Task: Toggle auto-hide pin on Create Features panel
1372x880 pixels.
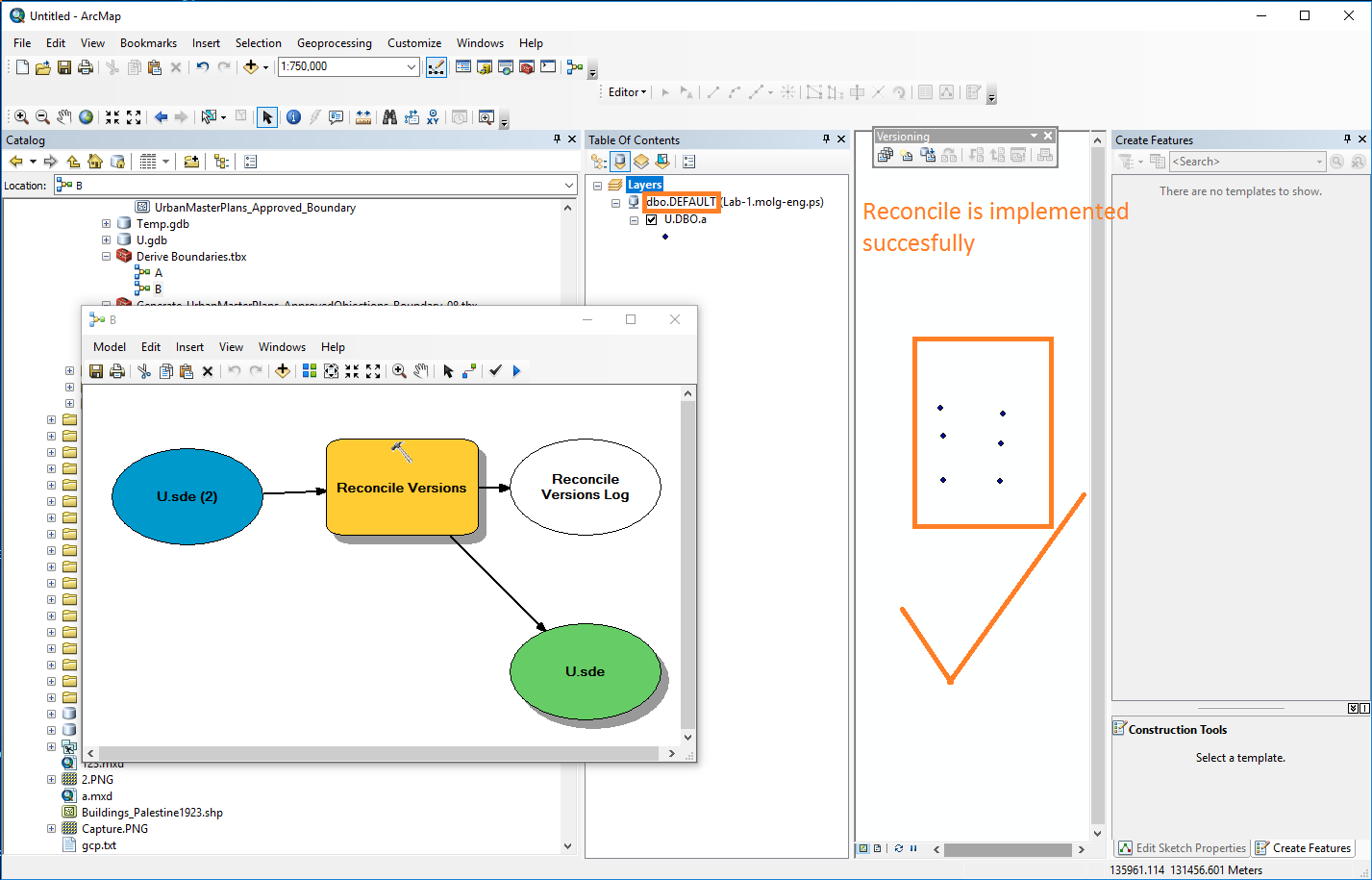Action: pyautogui.click(x=1347, y=139)
